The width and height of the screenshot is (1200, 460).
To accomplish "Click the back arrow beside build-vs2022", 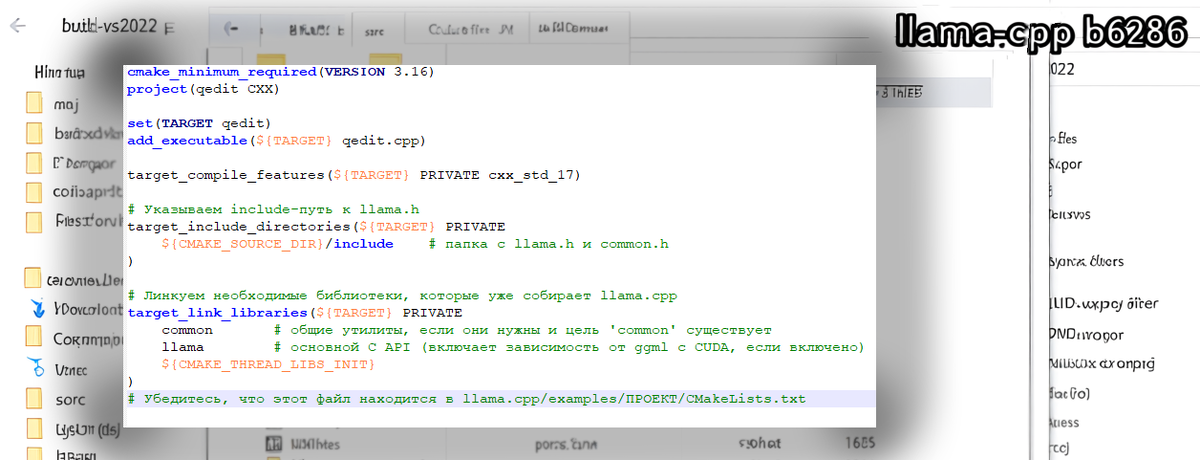I will [17, 27].
